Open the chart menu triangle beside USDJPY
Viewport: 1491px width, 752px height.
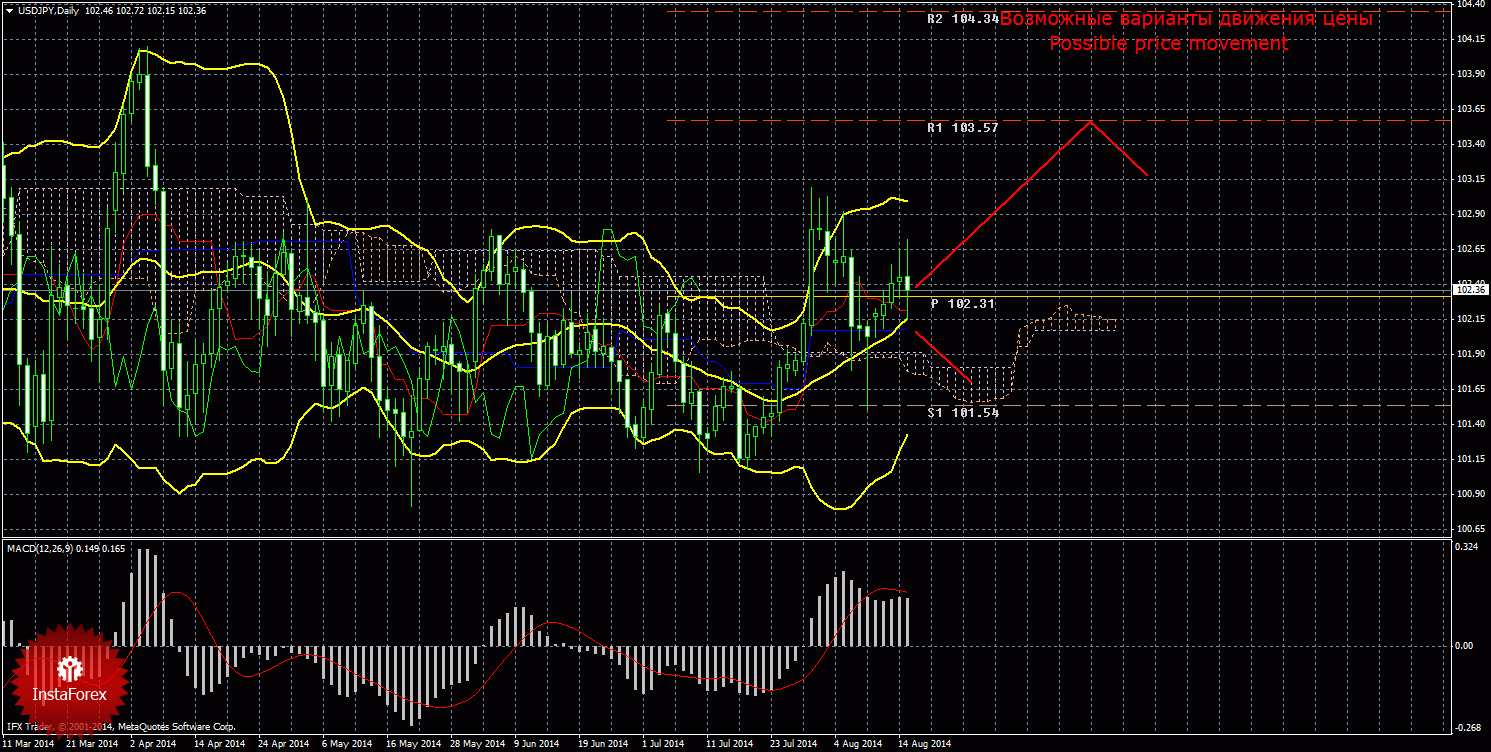(x=9, y=10)
